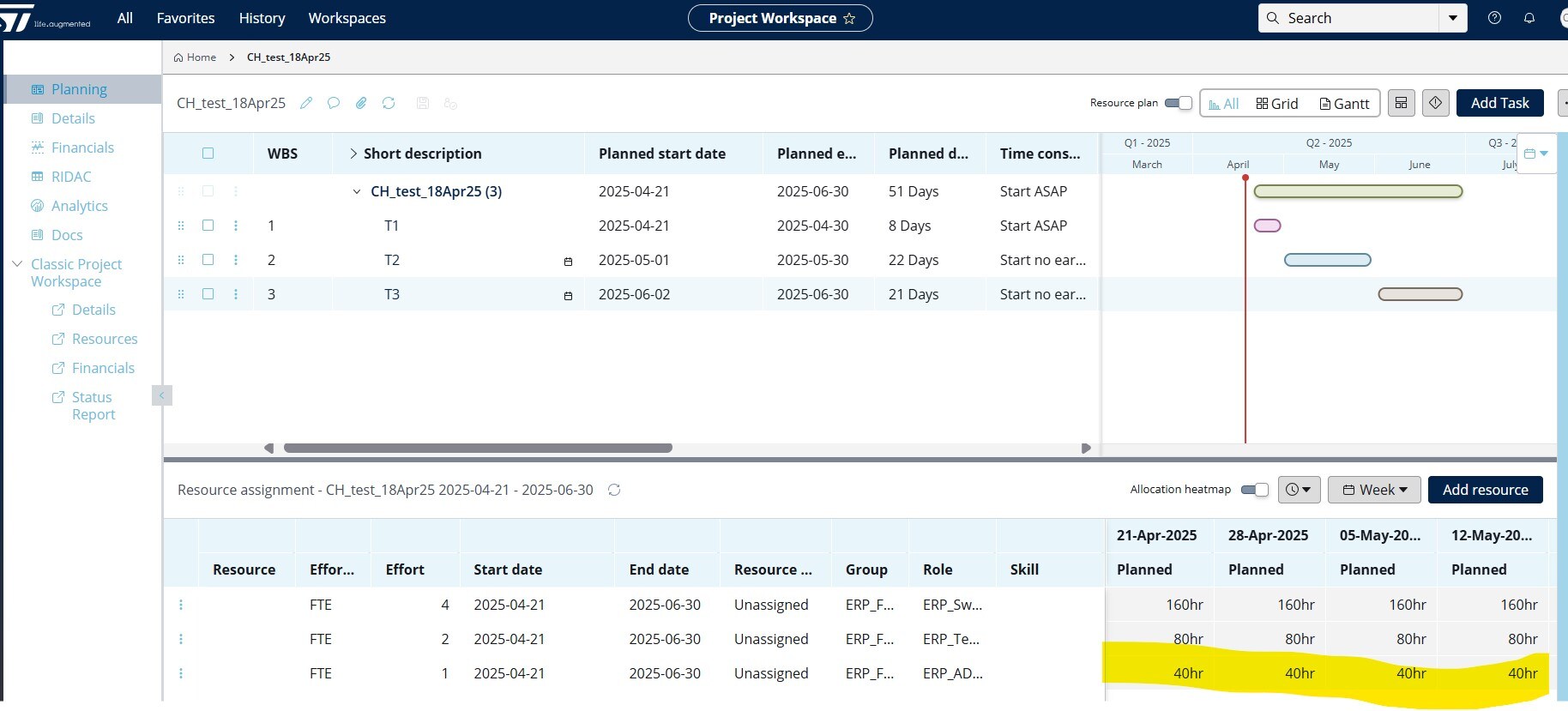Click the save disk icon in title toolbar
Screen dimensions: 1568x711
423,103
